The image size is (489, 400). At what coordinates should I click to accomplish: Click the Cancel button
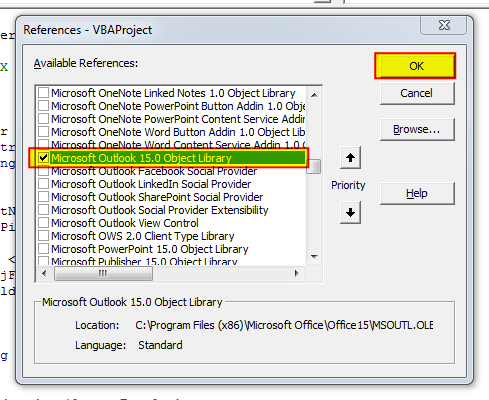coord(417,93)
